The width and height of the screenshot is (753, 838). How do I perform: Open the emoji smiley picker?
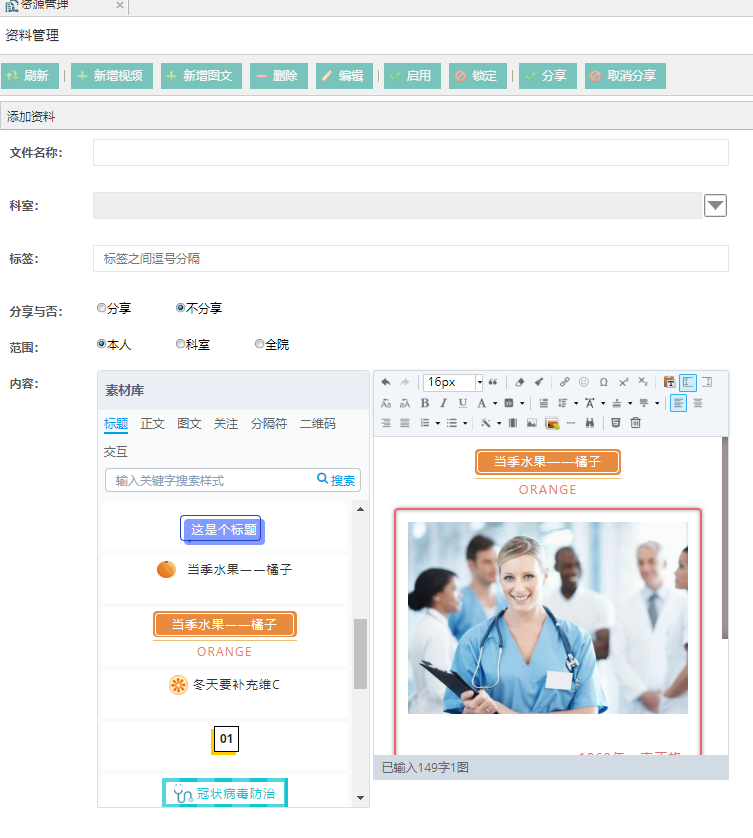tap(584, 382)
